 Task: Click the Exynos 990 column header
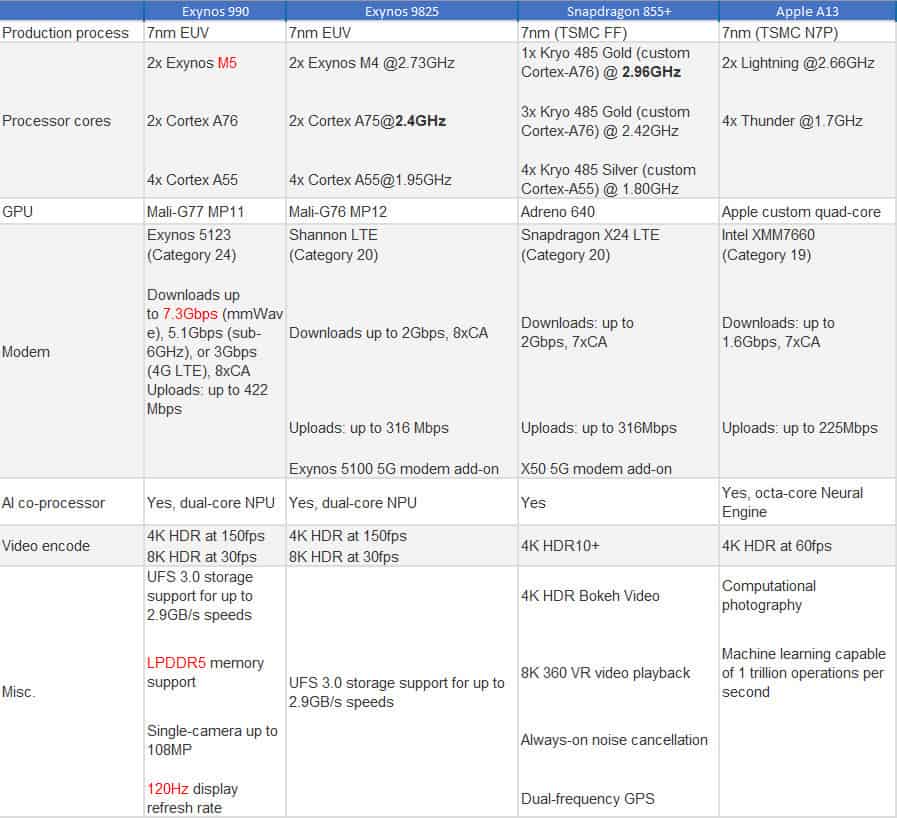pyautogui.click(x=215, y=12)
